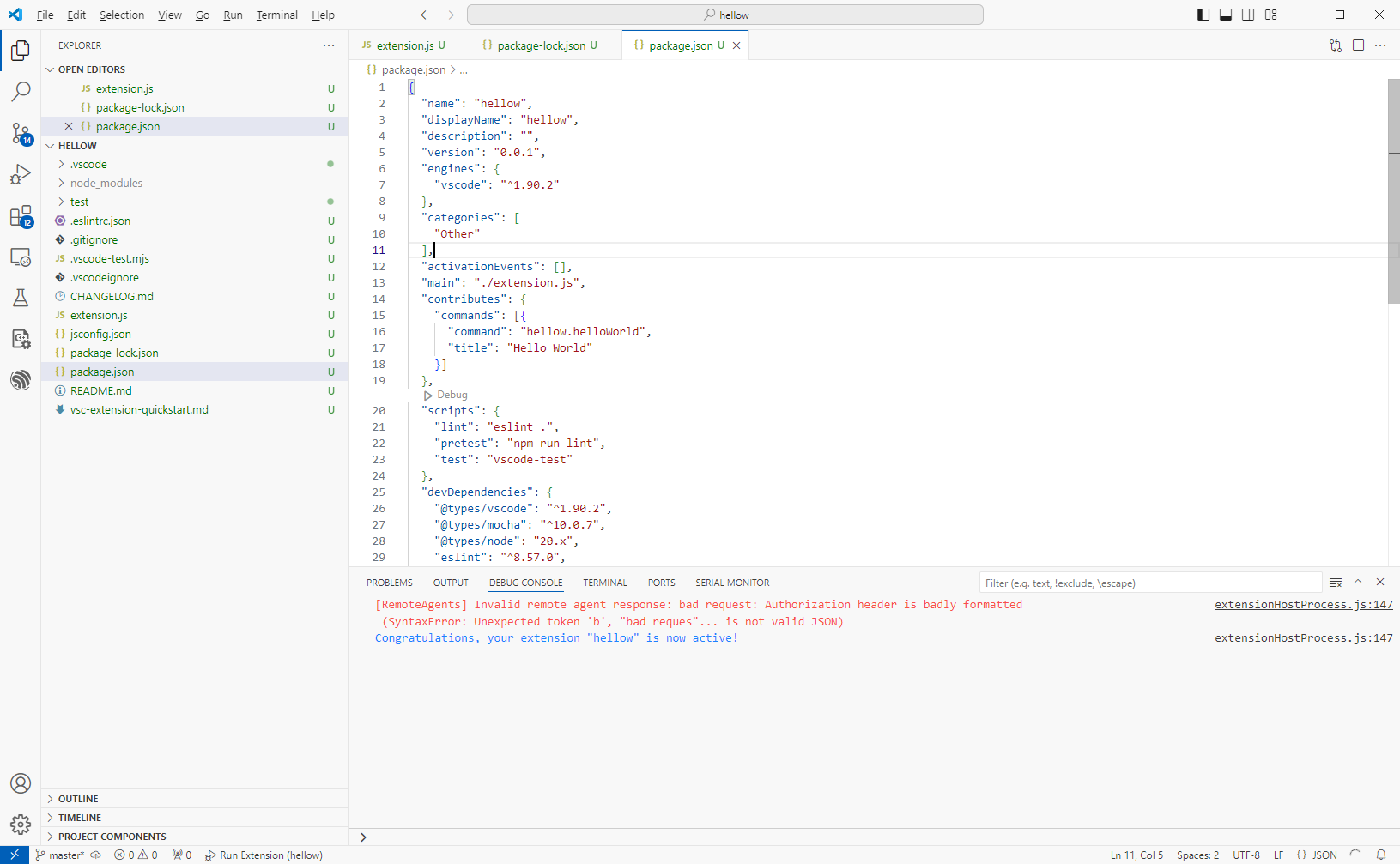Screen dimensions: 1400x864
Task: Close package.json in Open Editors list
Action: 69,126
